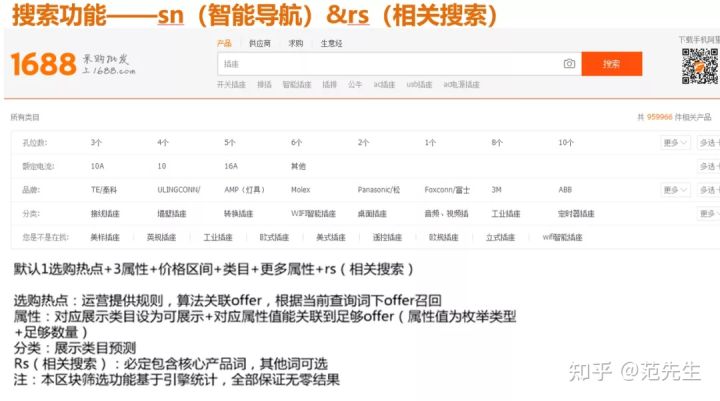Filter by AMP（灯具）brand
Screen dimensions: 720x401
(244, 190)
